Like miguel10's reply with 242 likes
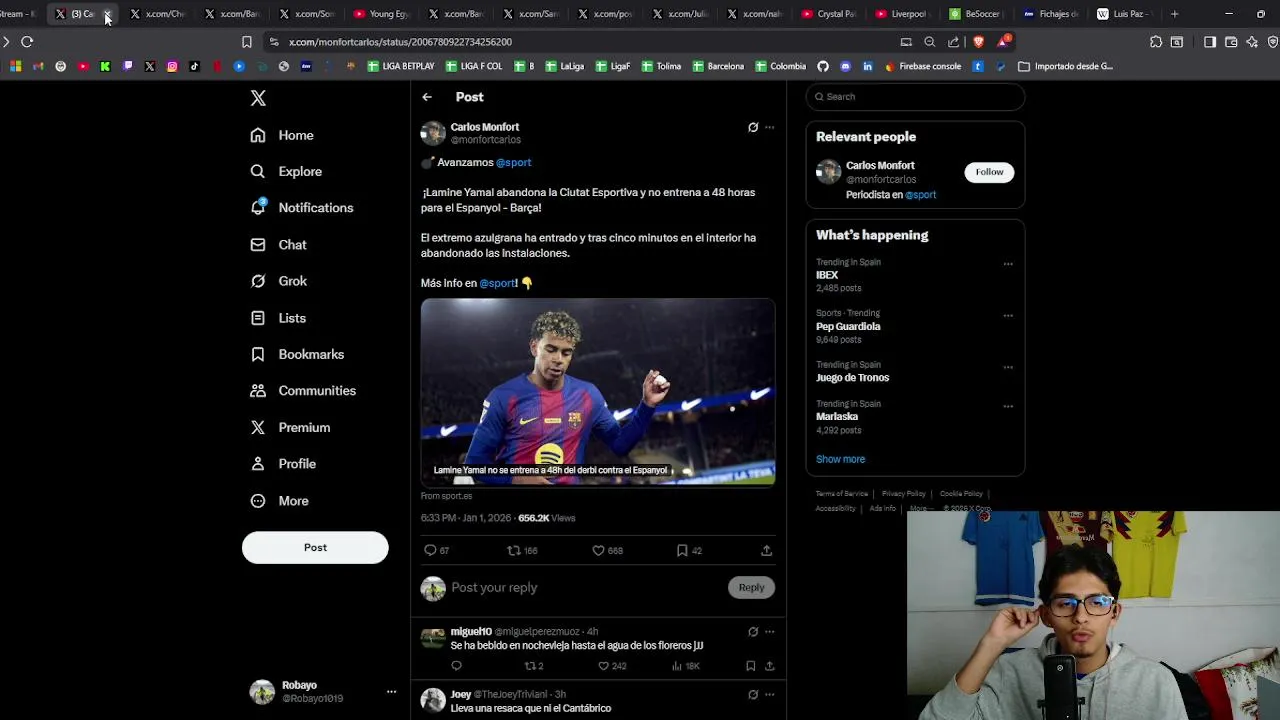The height and width of the screenshot is (720, 1280). [x=603, y=666]
